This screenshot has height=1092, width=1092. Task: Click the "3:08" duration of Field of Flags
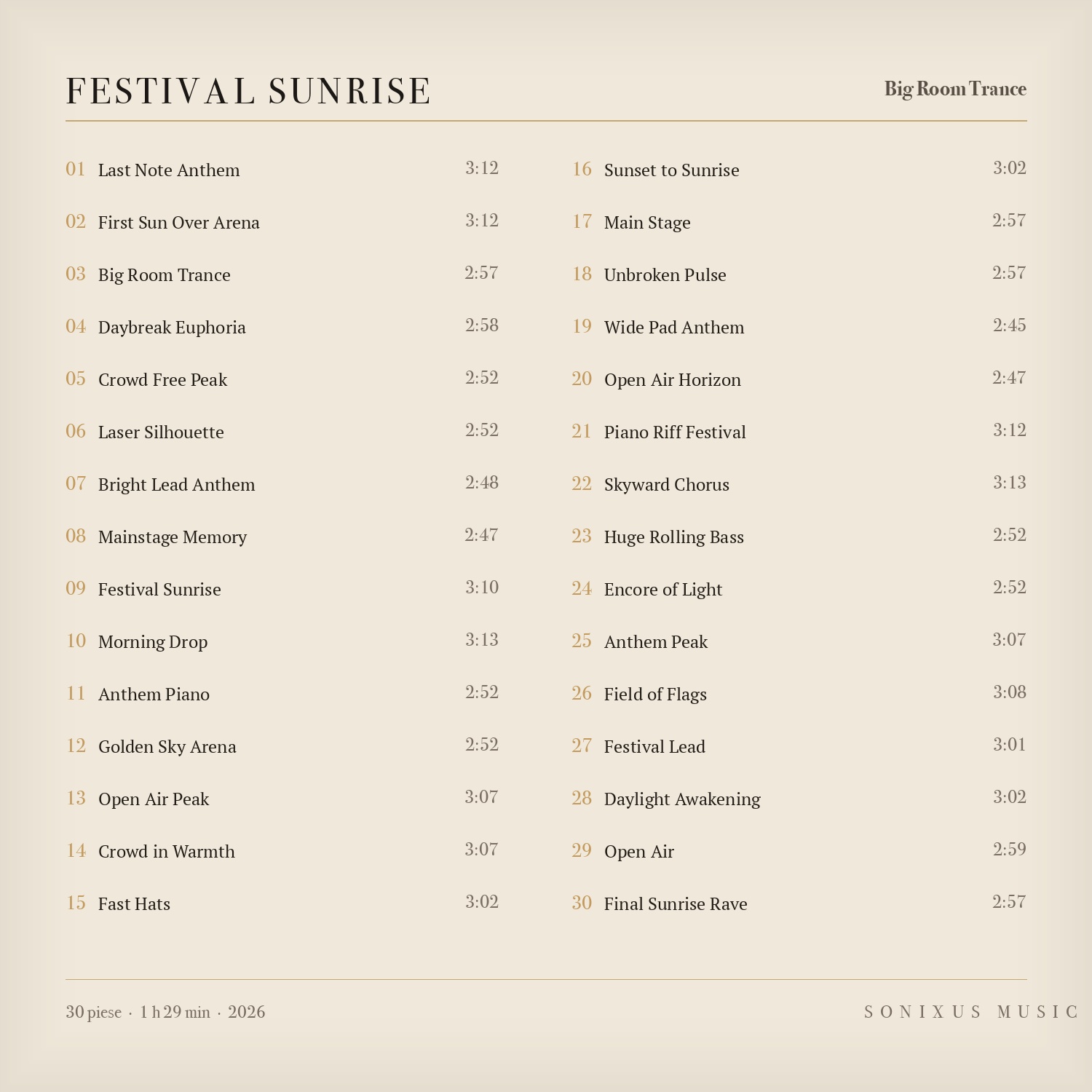1010,692
